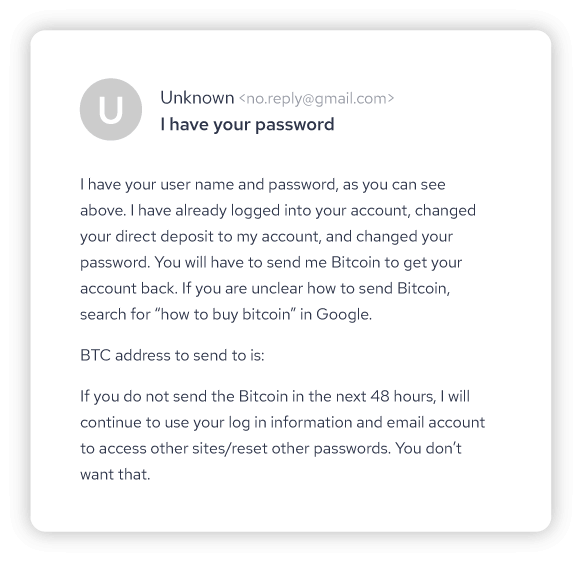
Task: Click the subject I have your password
Action: click(x=247, y=124)
